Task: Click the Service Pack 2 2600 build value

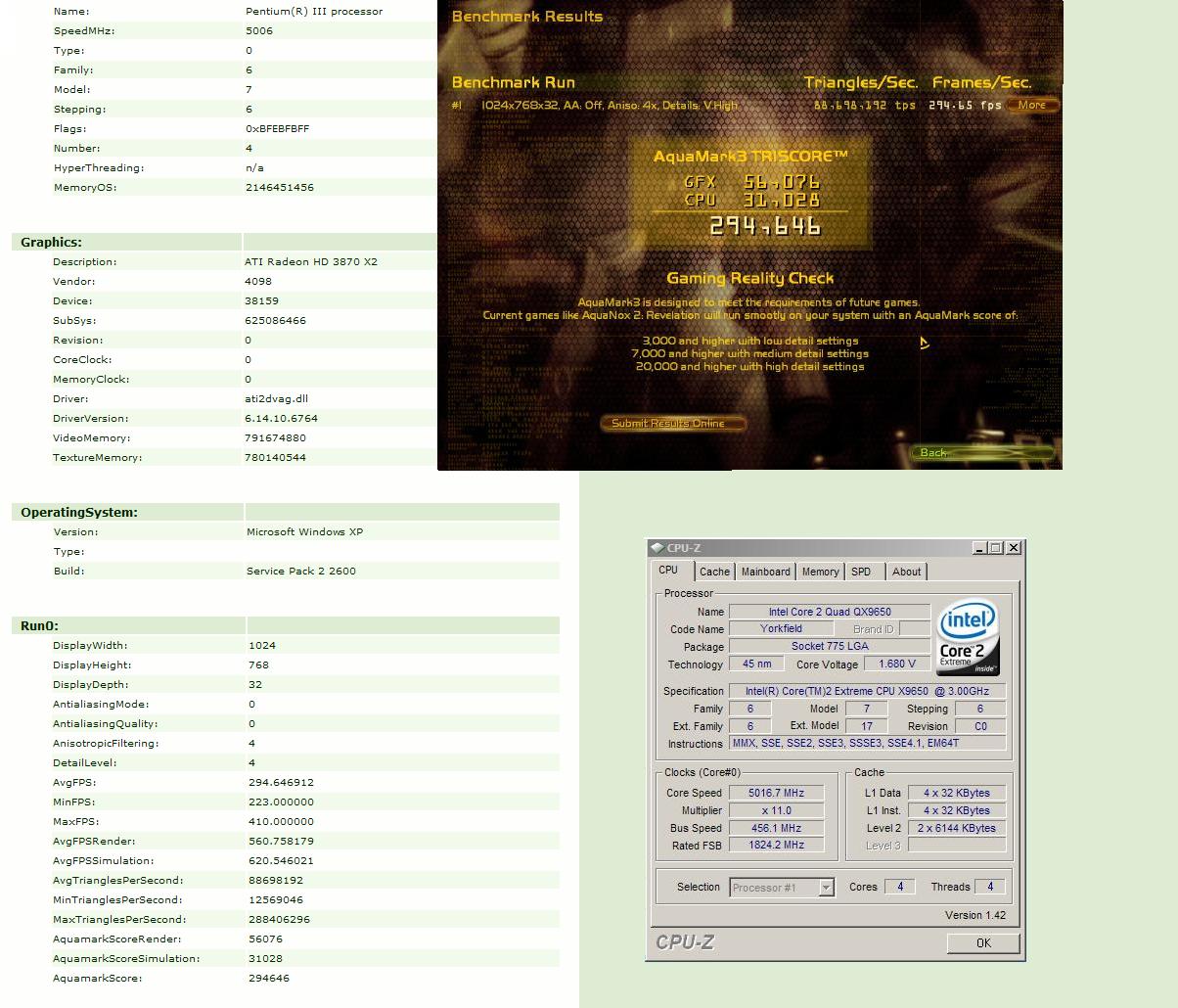Action: point(301,571)
